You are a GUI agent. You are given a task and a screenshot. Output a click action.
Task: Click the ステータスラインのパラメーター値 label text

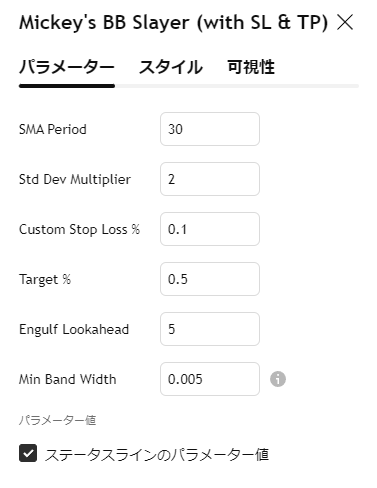point(157,454)
